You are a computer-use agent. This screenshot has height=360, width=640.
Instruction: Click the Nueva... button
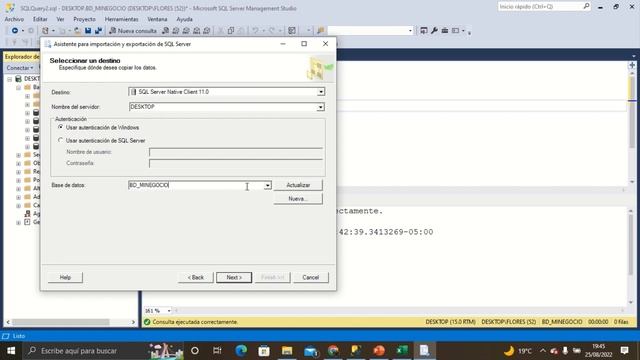(x=298, y=199)
